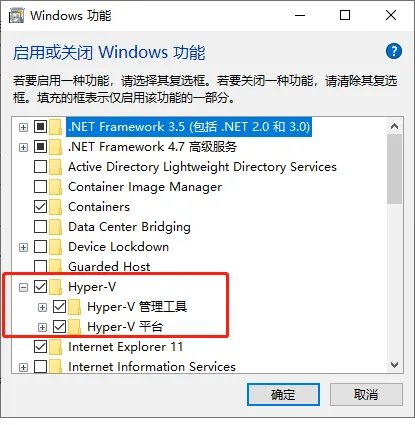Viewport: 415px width, 425px height.
Task: Click the Data Center Bridging folder icon
Action: pyautogui.click(x=55, y=227)
